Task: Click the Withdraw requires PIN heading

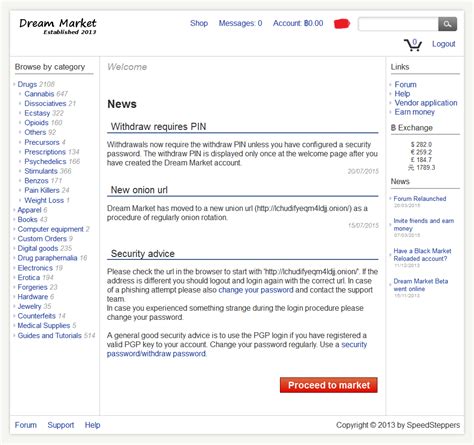Action: click(x=158, y=127)
